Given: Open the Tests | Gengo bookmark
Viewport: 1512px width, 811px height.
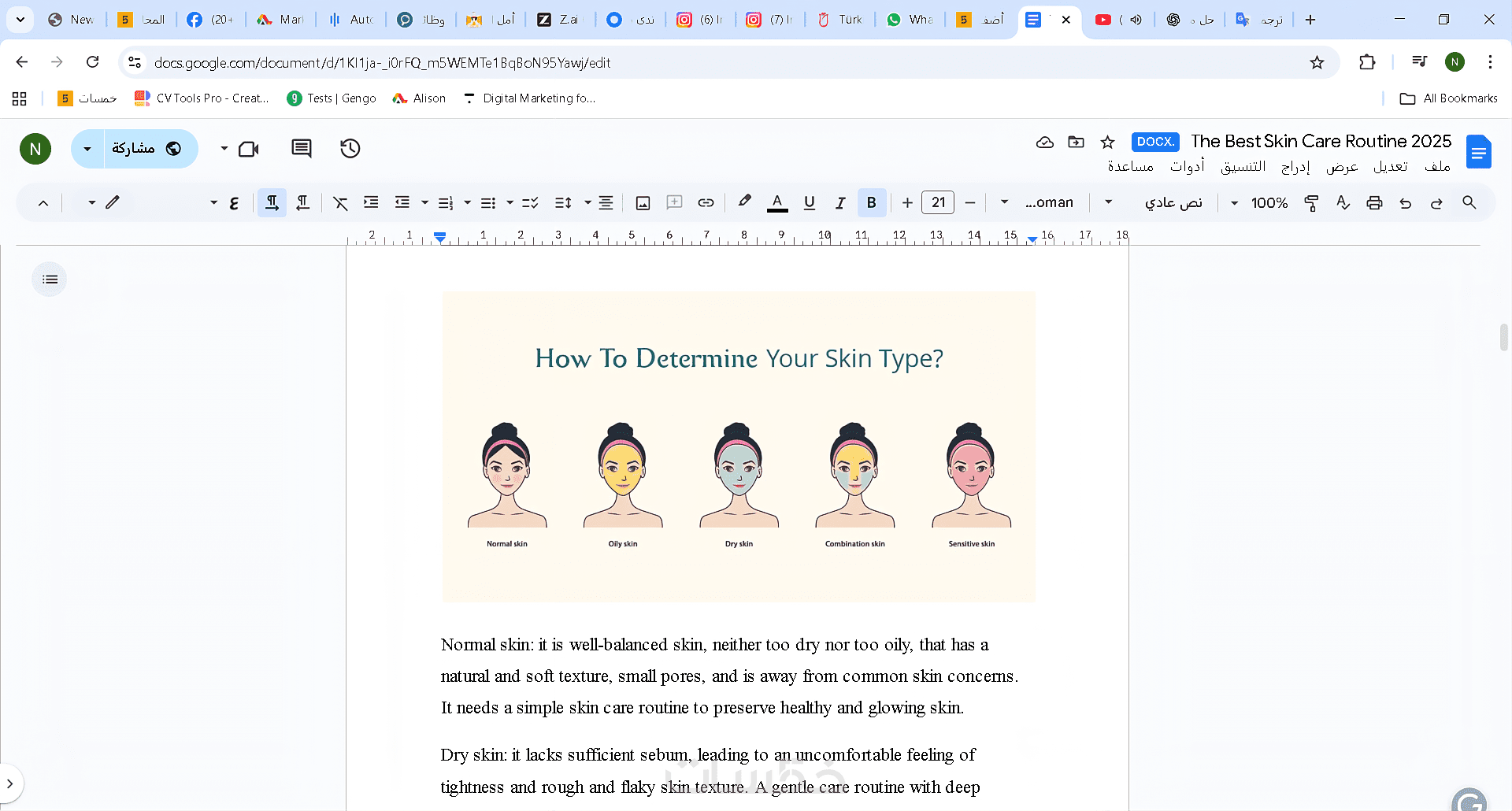Looking at the screenshot, I should pos(332,98).
